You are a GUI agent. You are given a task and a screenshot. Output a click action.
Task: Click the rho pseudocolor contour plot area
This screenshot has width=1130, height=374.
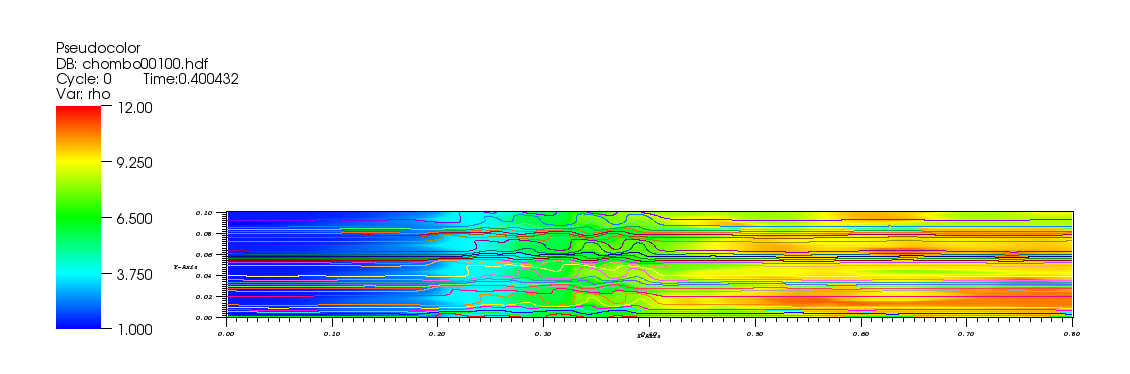click(650, 264)
